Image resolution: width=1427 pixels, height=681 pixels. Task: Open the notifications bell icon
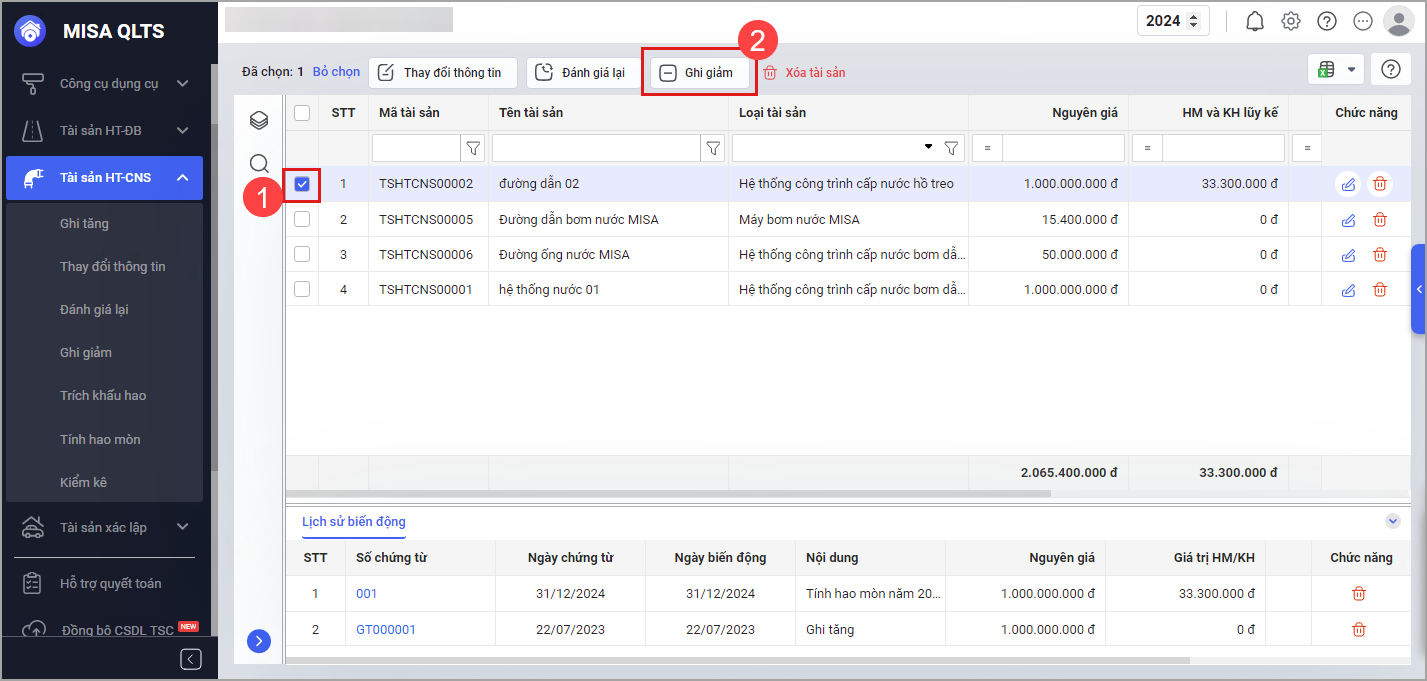click(1255, 21)
